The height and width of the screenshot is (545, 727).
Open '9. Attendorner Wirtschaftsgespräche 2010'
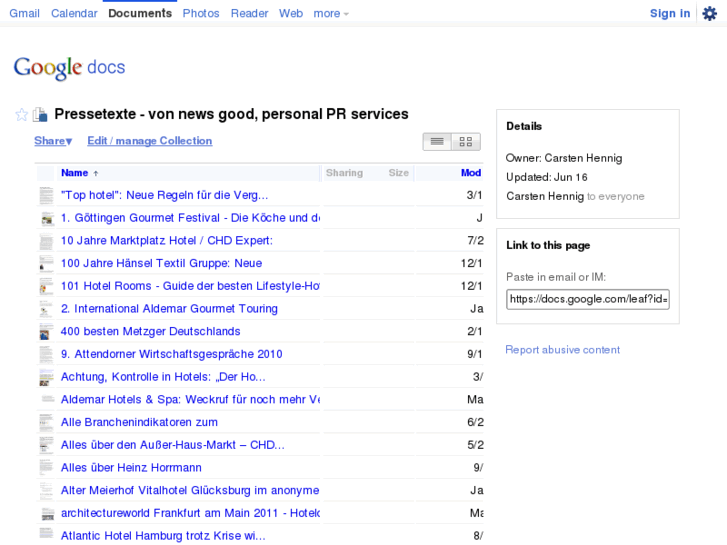tap(172, 354)
